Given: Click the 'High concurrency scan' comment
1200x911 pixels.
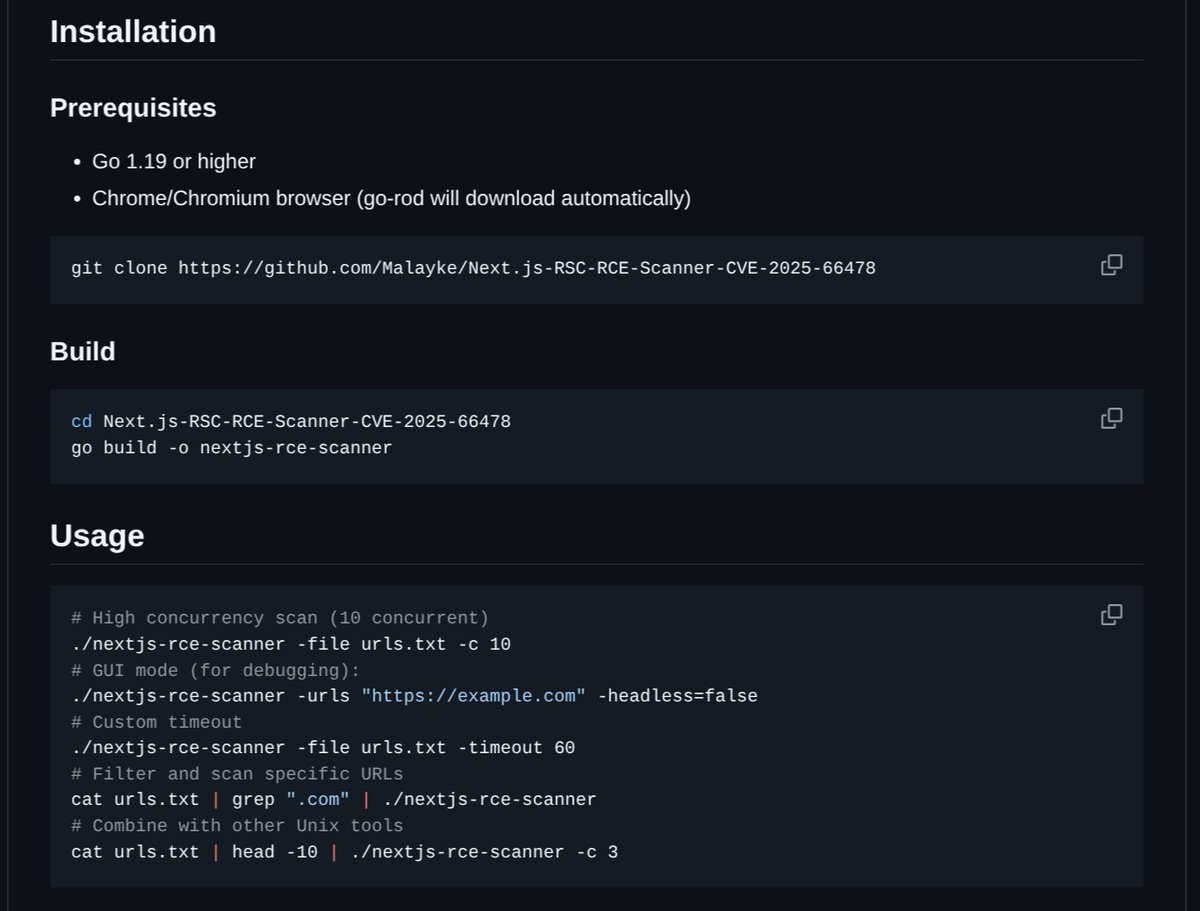Looking at the screenshot, I should pyautogui.click(x=280, y=618).
